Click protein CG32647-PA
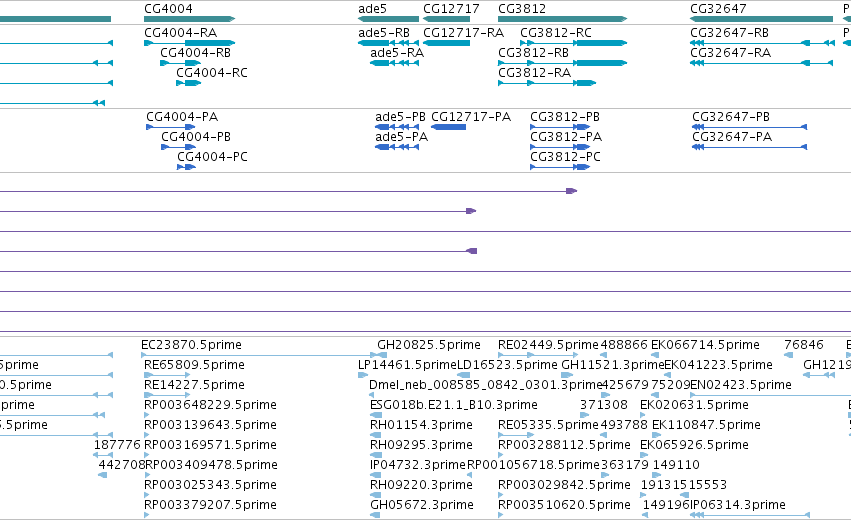The height and width of the screenshot is (520, 851). pos(732,137)
